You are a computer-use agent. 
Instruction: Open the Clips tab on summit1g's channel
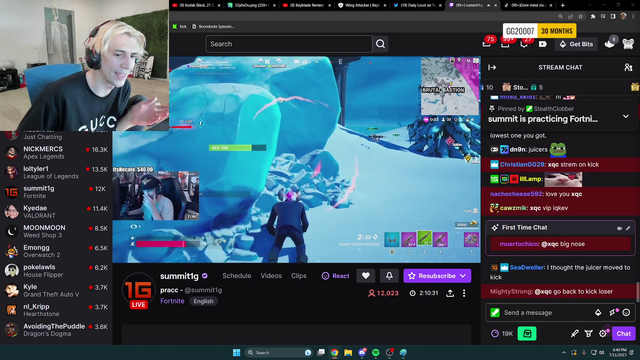(299, 276)
